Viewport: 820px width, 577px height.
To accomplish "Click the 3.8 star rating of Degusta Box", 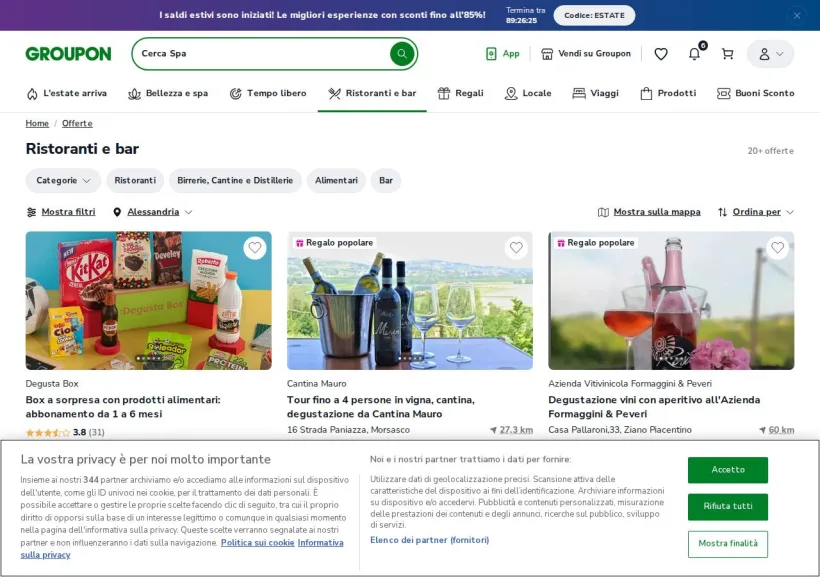I will click(x=65, y=432).
